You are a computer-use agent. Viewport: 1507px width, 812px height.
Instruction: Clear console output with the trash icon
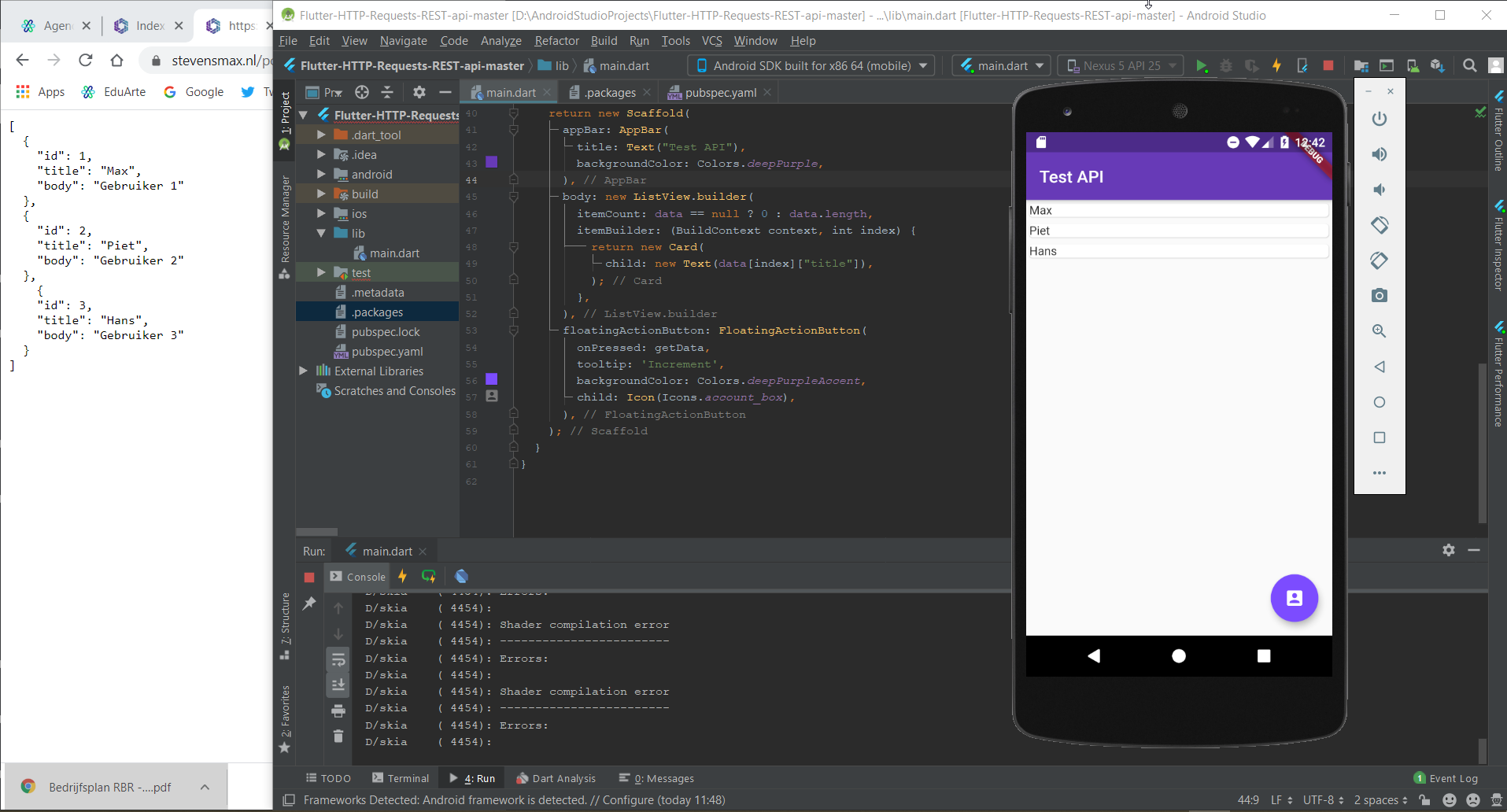pos(338,736)
